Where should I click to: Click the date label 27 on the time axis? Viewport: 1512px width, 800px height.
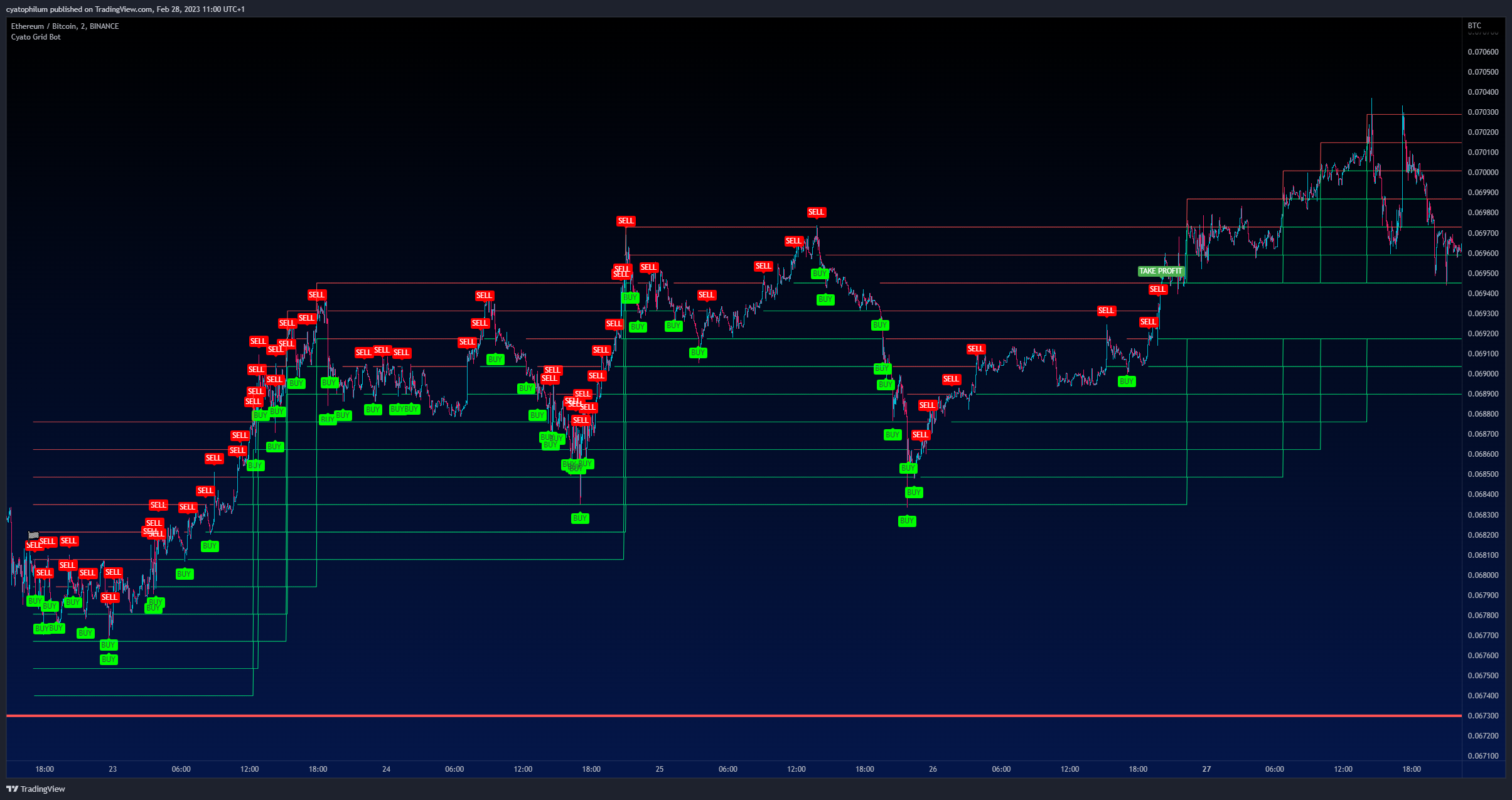(1206, 769)
